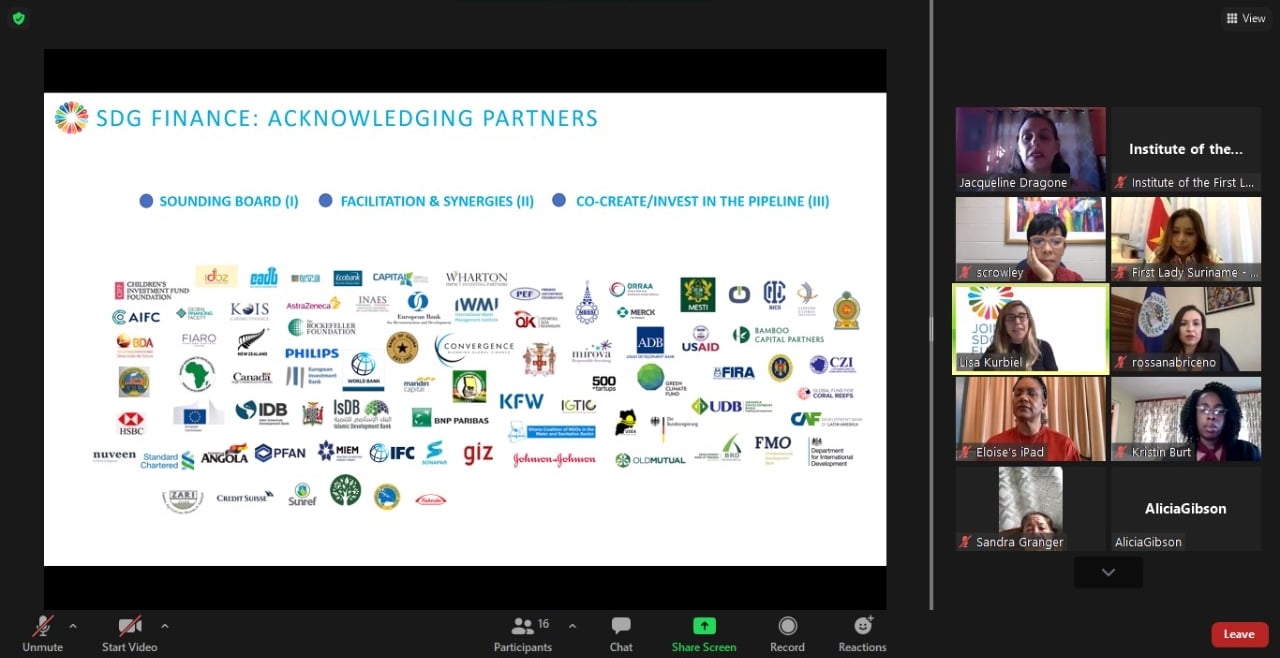
Task: Open the View layout menu
Action: [x=1246, y=18]
